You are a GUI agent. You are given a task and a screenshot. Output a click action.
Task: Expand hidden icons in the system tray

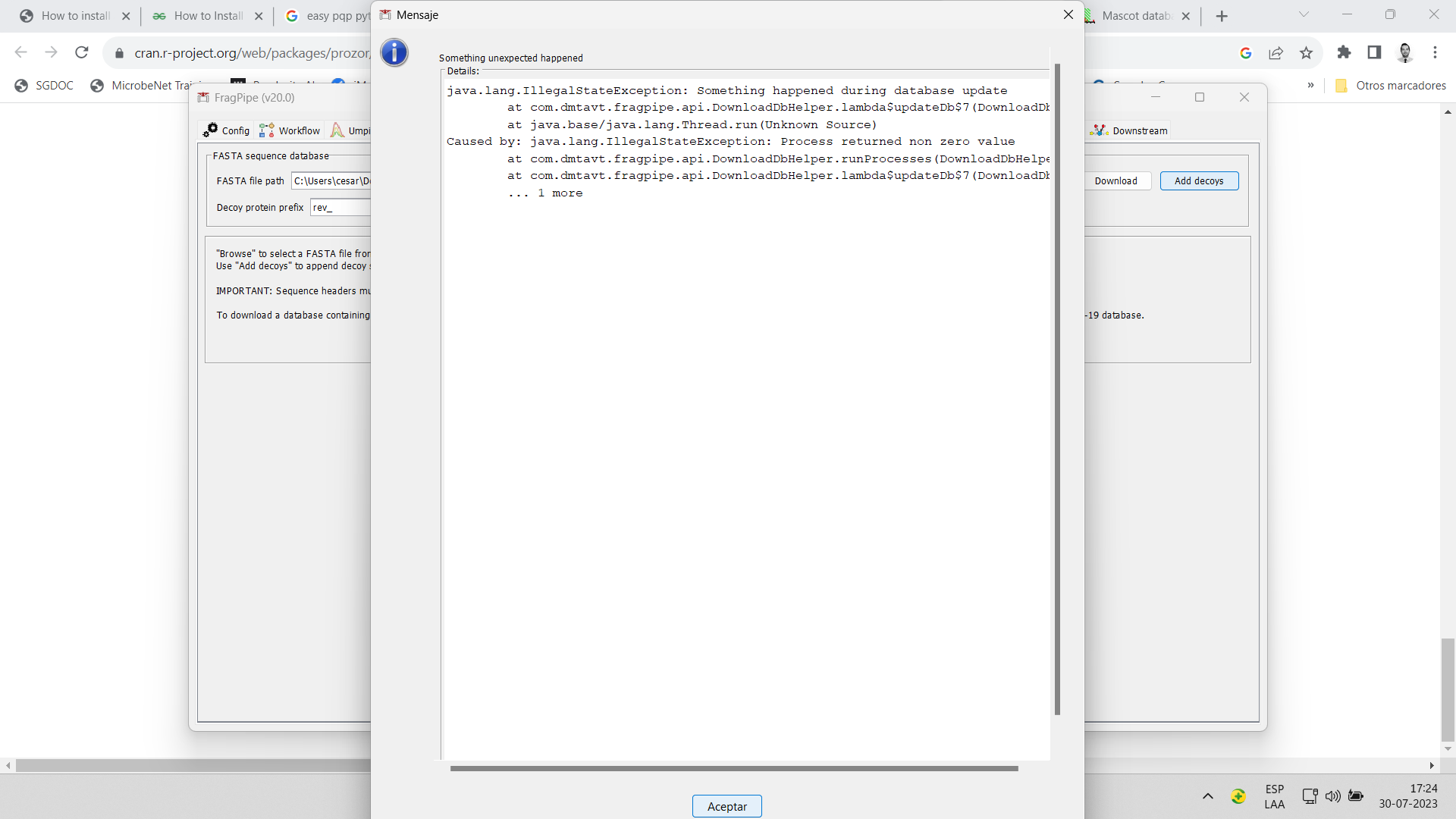tap(1208, 796)
